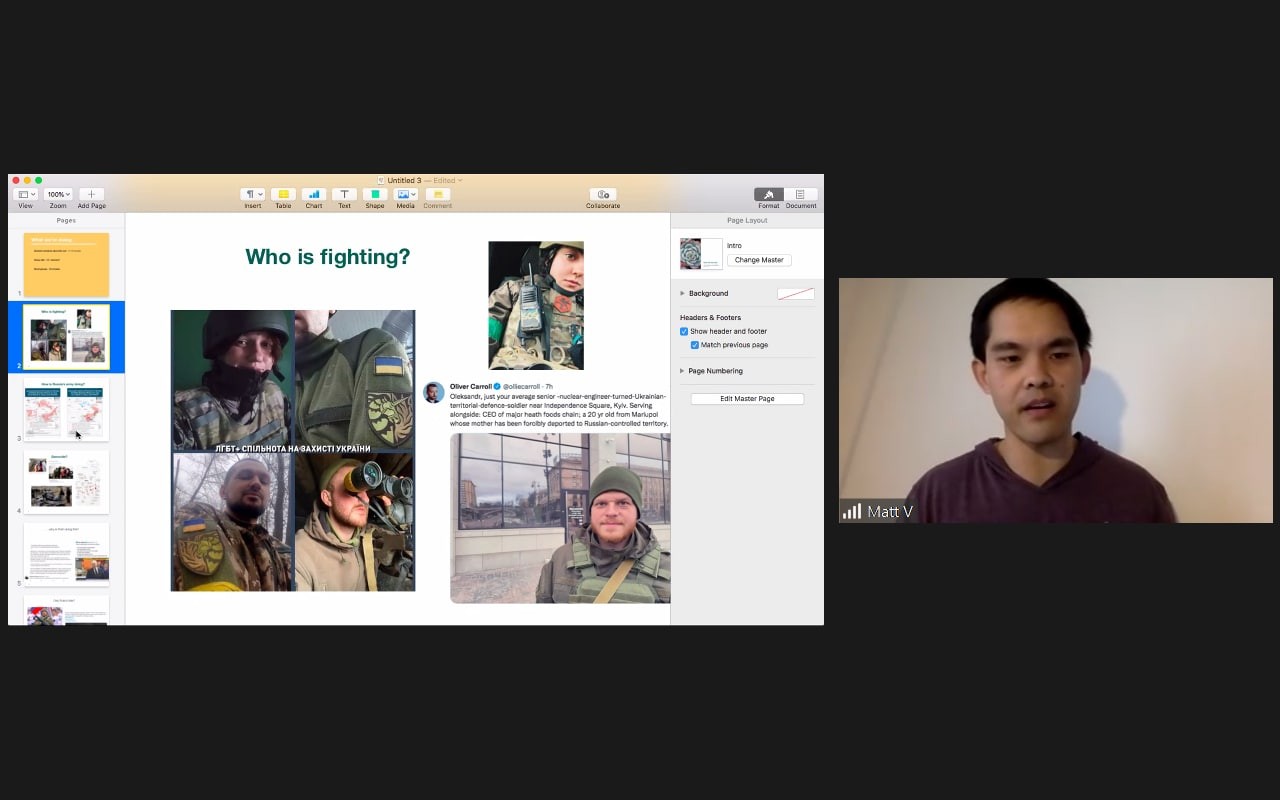The image size is (1280, 800).
Task: Expand the Background section
Action: (x=683, y=293)
